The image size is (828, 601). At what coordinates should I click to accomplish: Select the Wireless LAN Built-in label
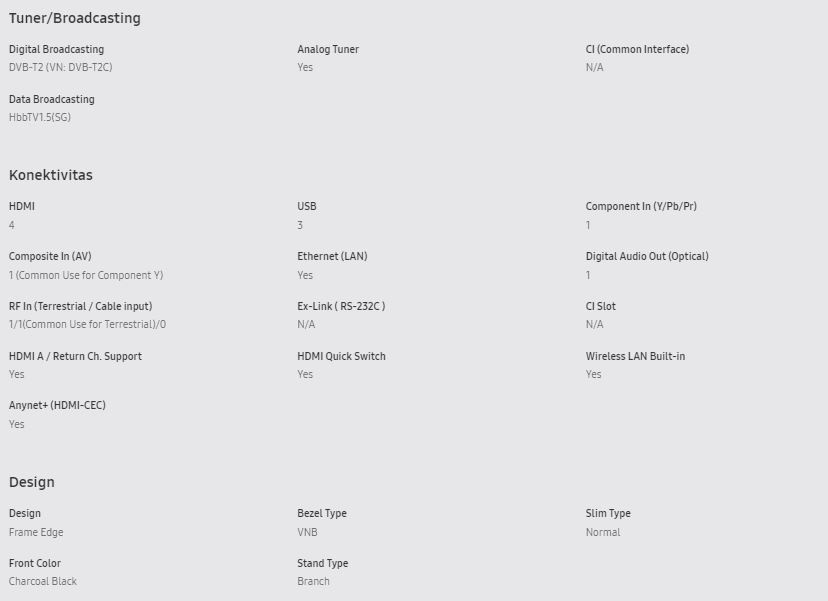tap(635, 356)
